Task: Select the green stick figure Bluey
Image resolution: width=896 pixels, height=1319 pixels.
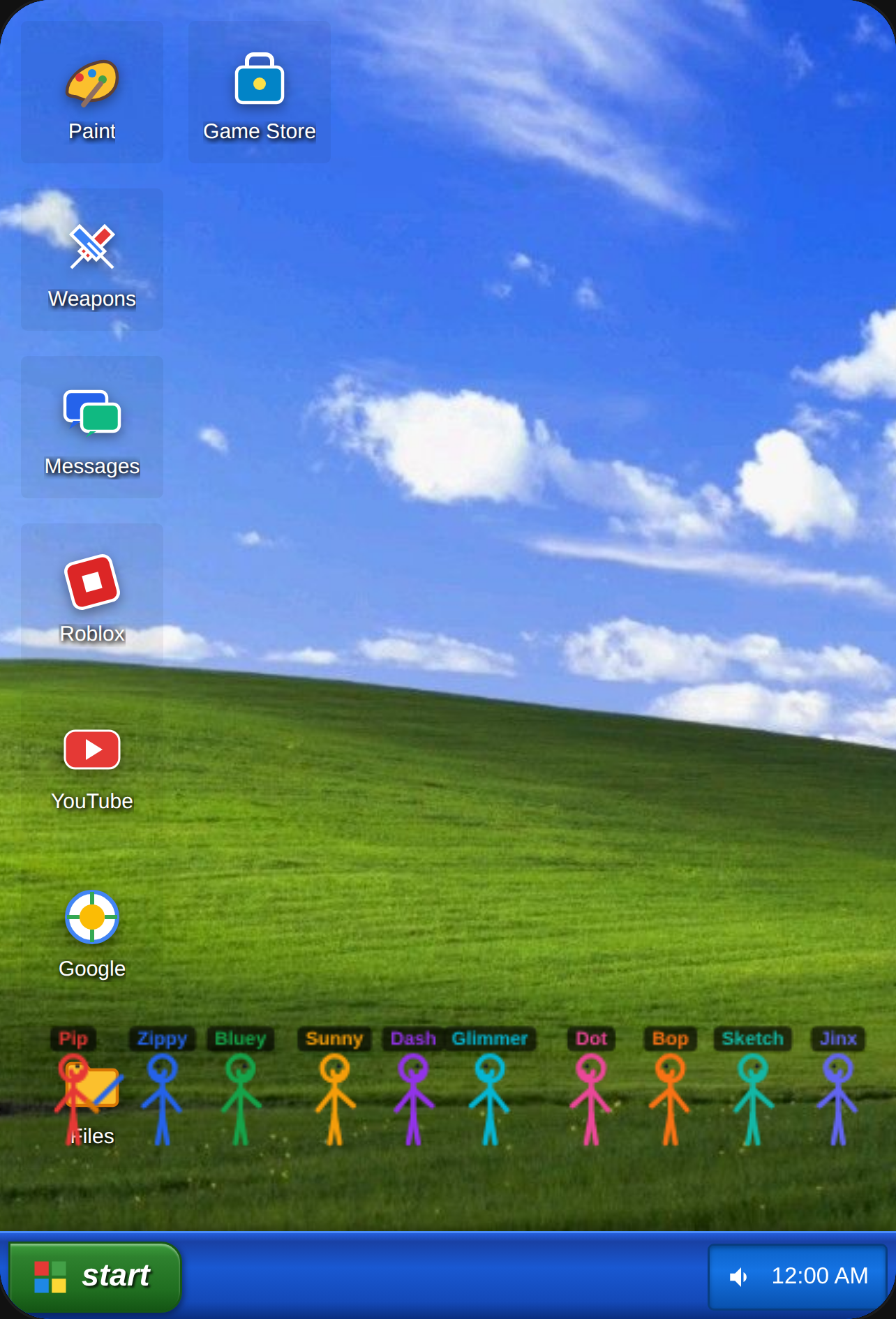Action: pos(241,1099)
